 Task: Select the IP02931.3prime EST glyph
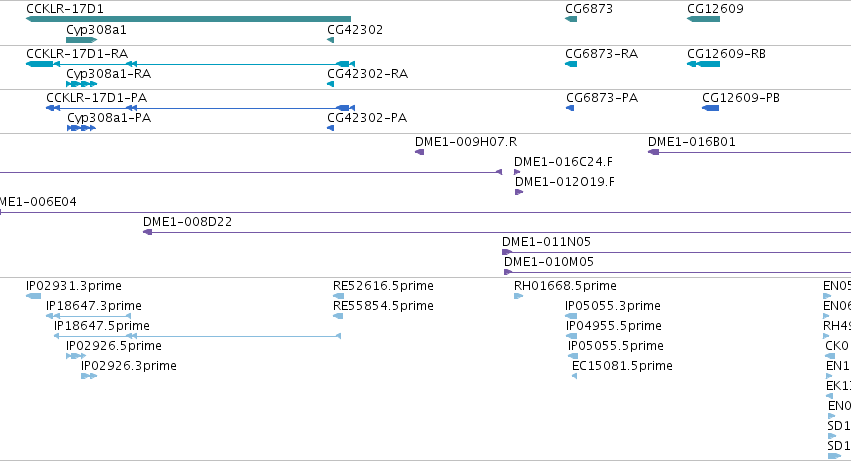[x=34, y=296]
